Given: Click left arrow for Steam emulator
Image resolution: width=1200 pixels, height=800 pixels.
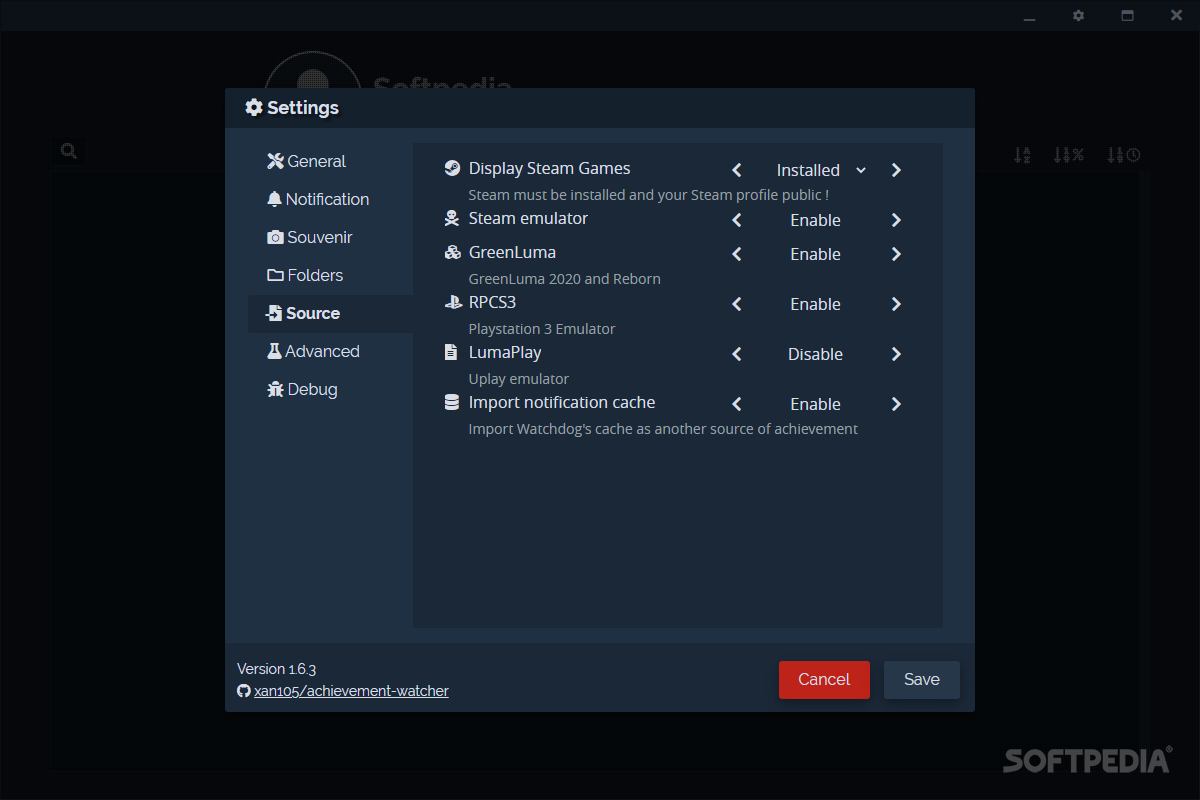Looking at the screenshot, I should 737,220.
